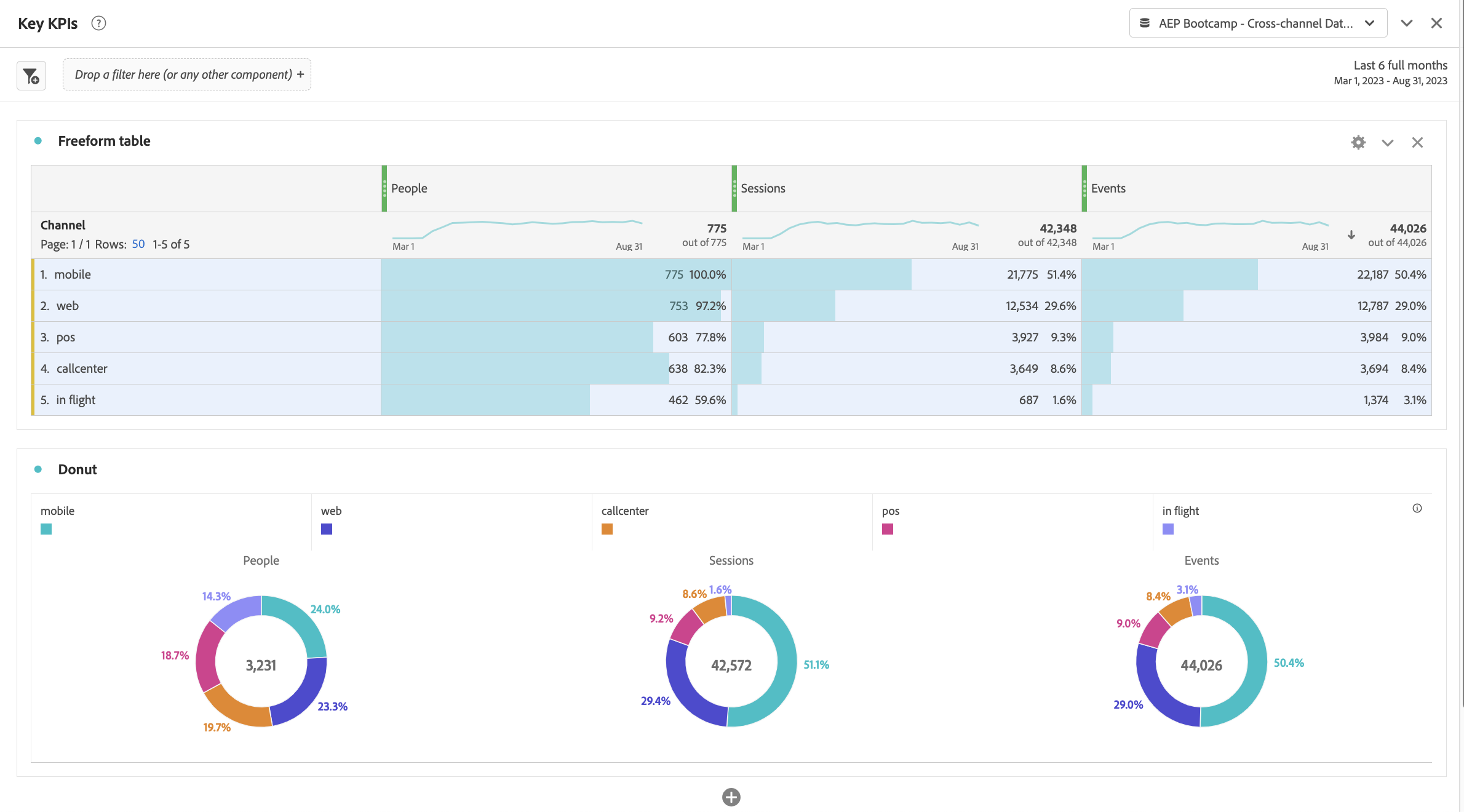Viewport: 1464px width, 812px height.
Task: Remove the Freeform table visualization
Action: 1417,142
